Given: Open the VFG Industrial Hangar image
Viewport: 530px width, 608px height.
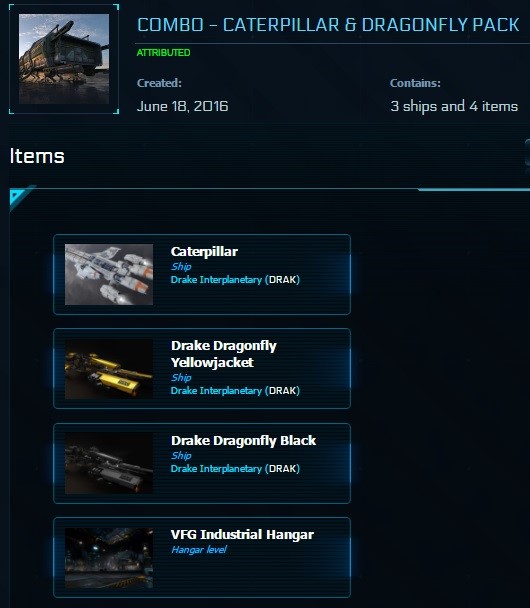Looking at the screenshot, I should 109,558.
